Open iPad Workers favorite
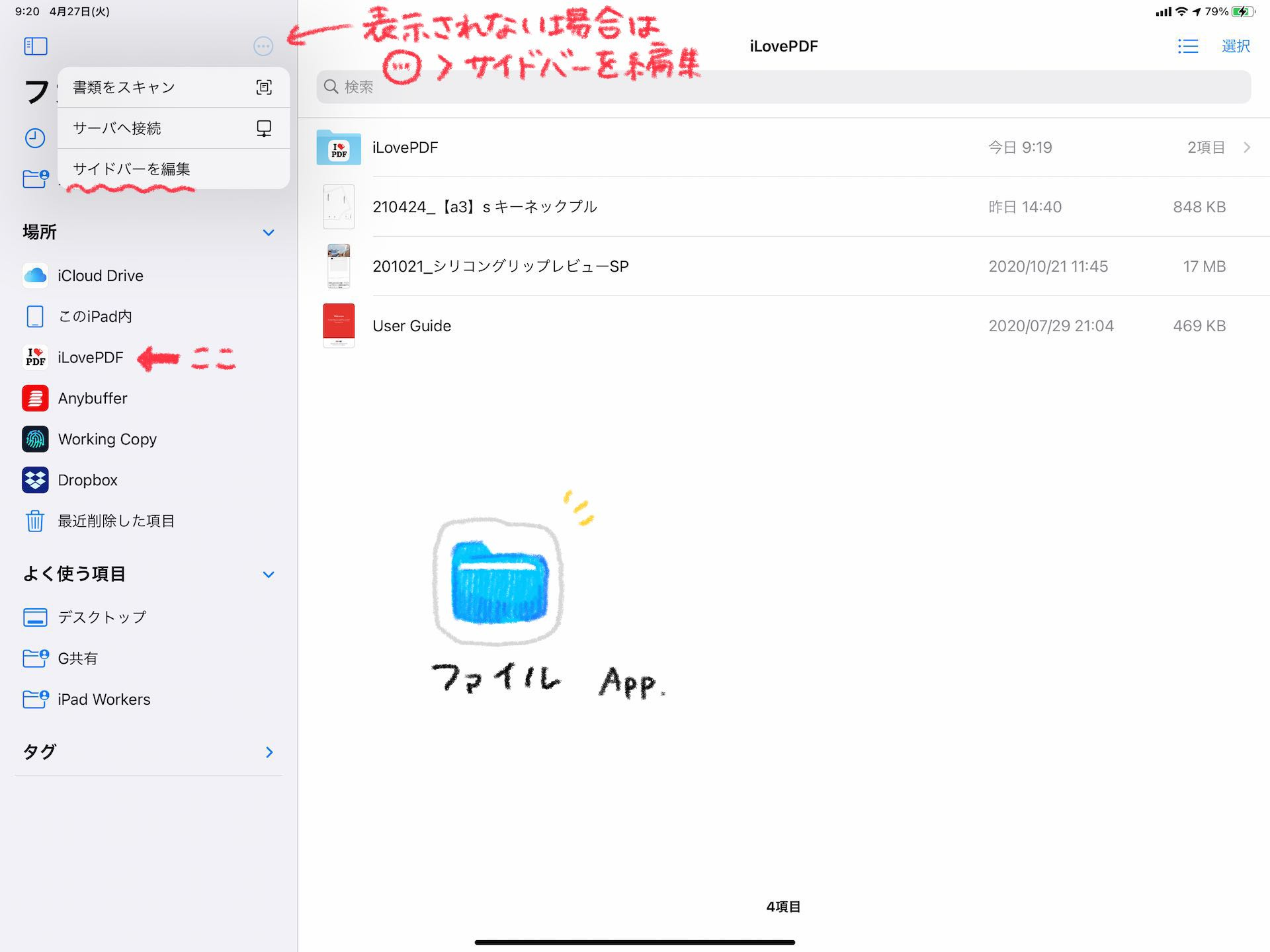This screenshot has height=952, width=1270. (104, 699)
